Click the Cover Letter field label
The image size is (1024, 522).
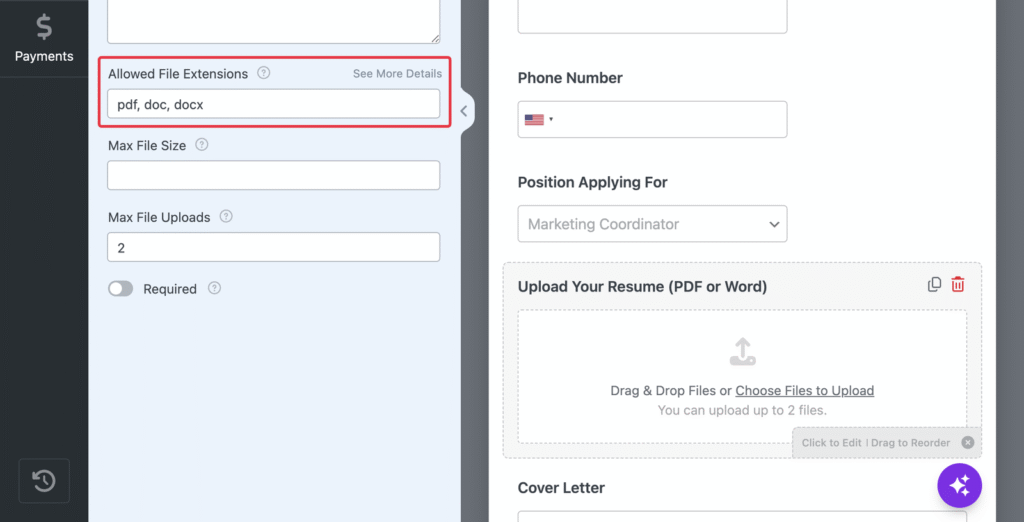click(x=561, y=488)
